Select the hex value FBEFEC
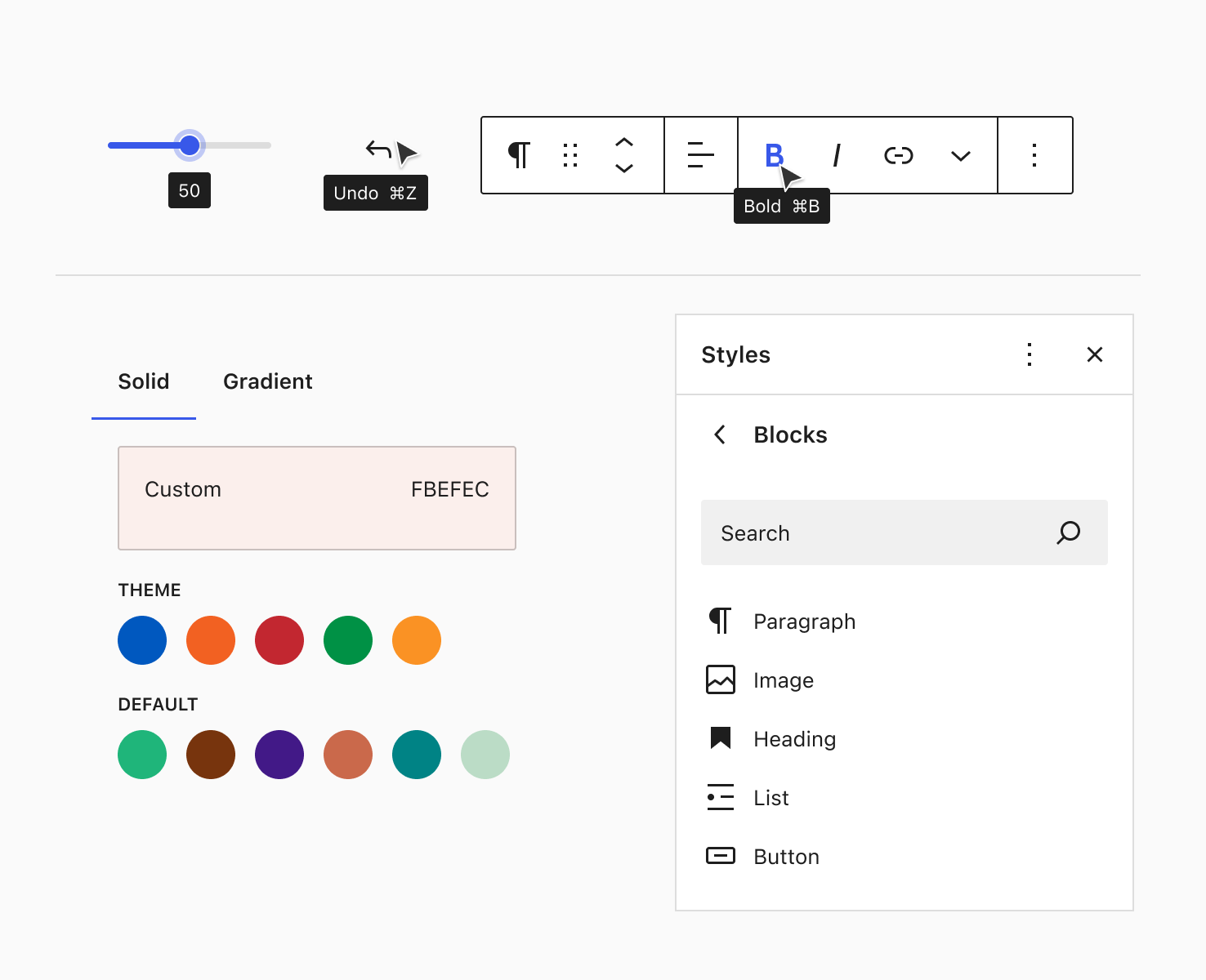The height and width of the screenshot is (980, 1206). [450, 489]
